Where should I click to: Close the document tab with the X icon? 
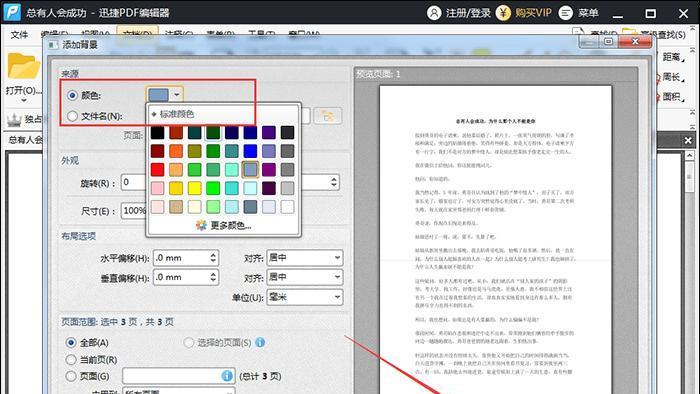pyautogui.click(x=688, y=141)
